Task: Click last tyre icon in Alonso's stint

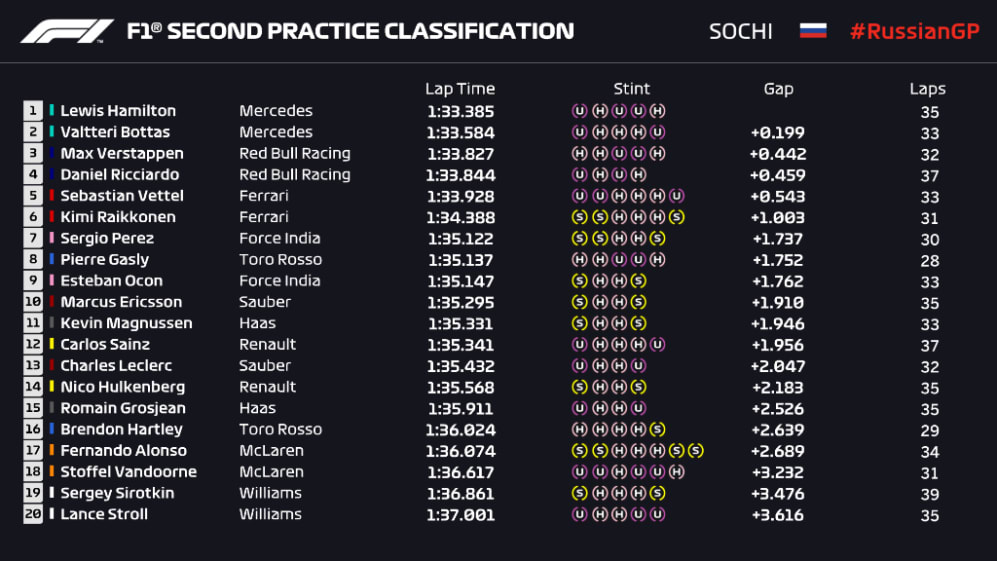Action: (x=696, y=451)
